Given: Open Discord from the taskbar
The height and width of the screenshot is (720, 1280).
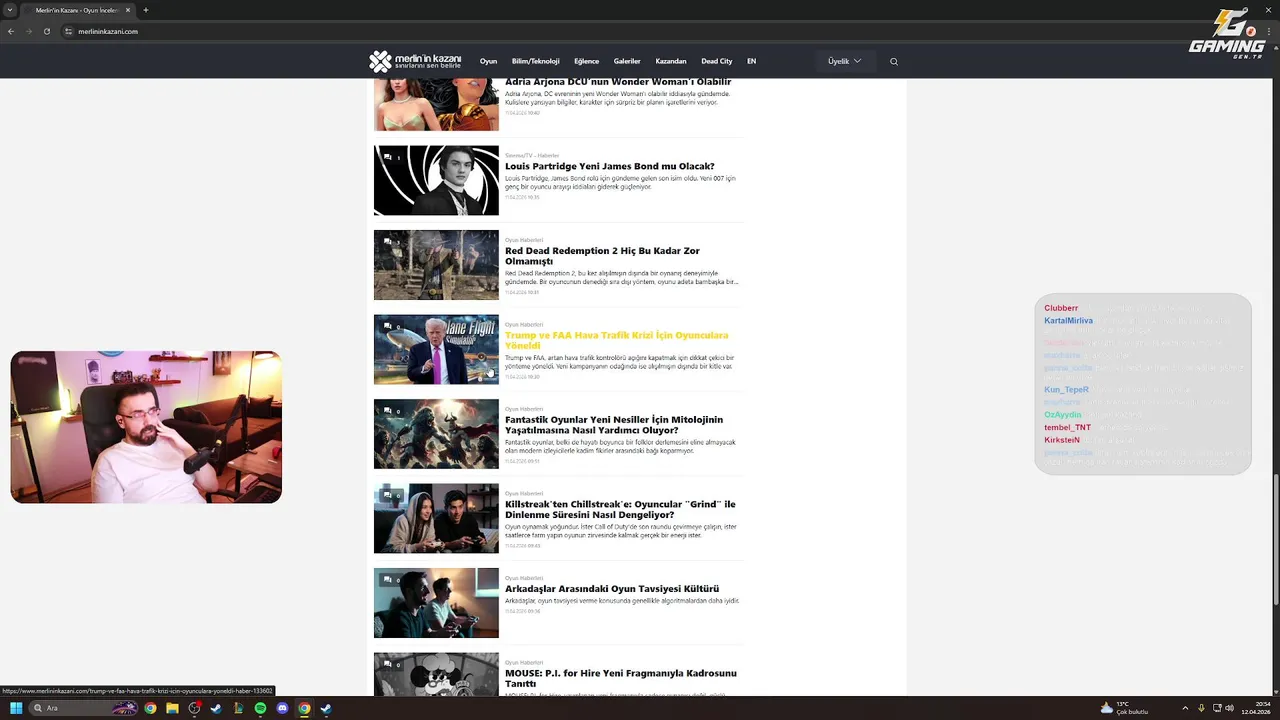Looking at the screenshot, I should coord(282,708).
